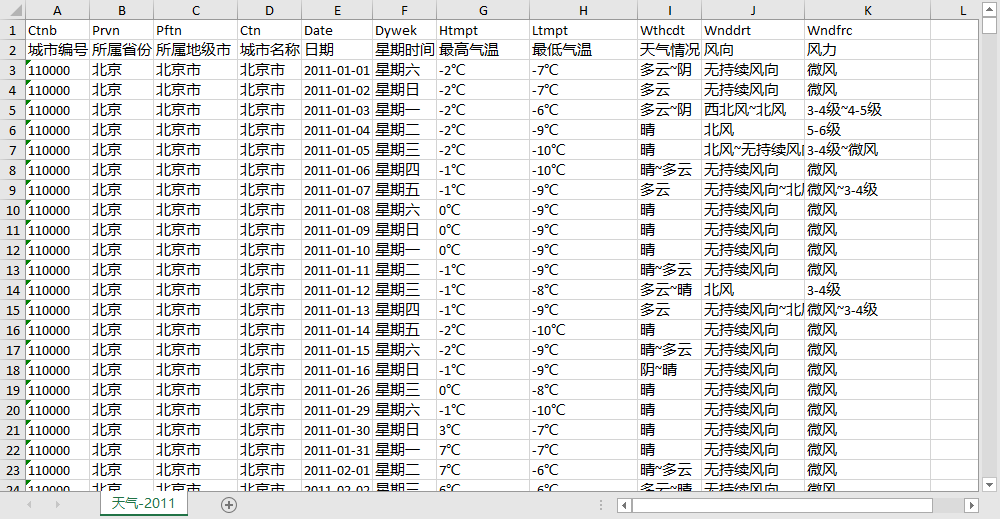Select column D header
1000x519 pixels.
(x=270, y=11)
